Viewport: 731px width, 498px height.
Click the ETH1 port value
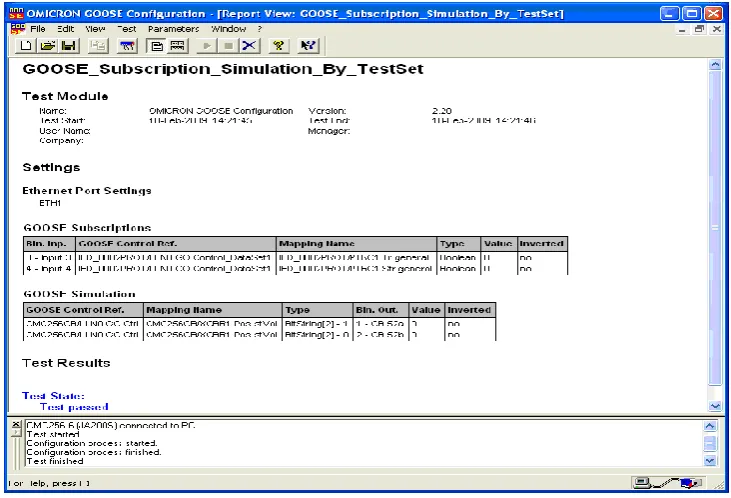(x=50, y=203)
